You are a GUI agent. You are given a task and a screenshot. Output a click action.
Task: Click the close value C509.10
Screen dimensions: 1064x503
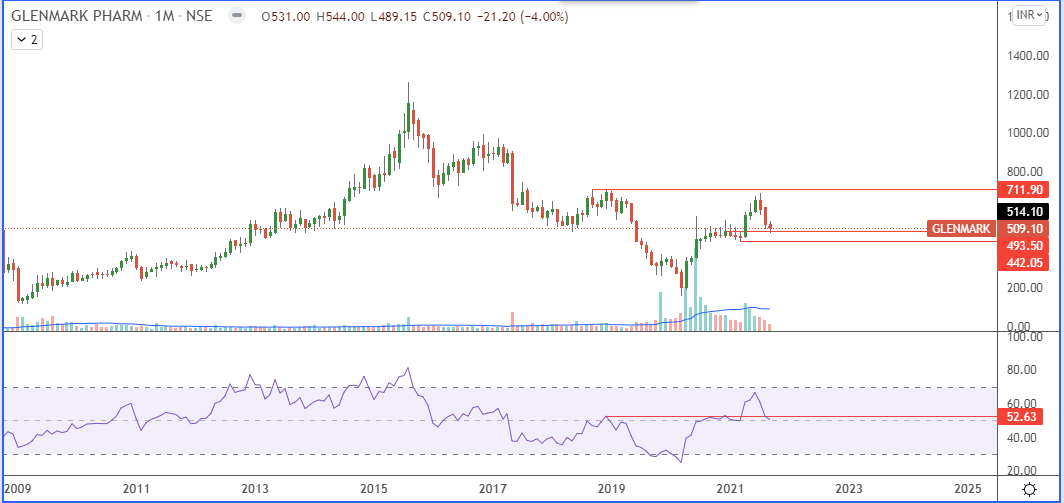(x=445, y=16)
